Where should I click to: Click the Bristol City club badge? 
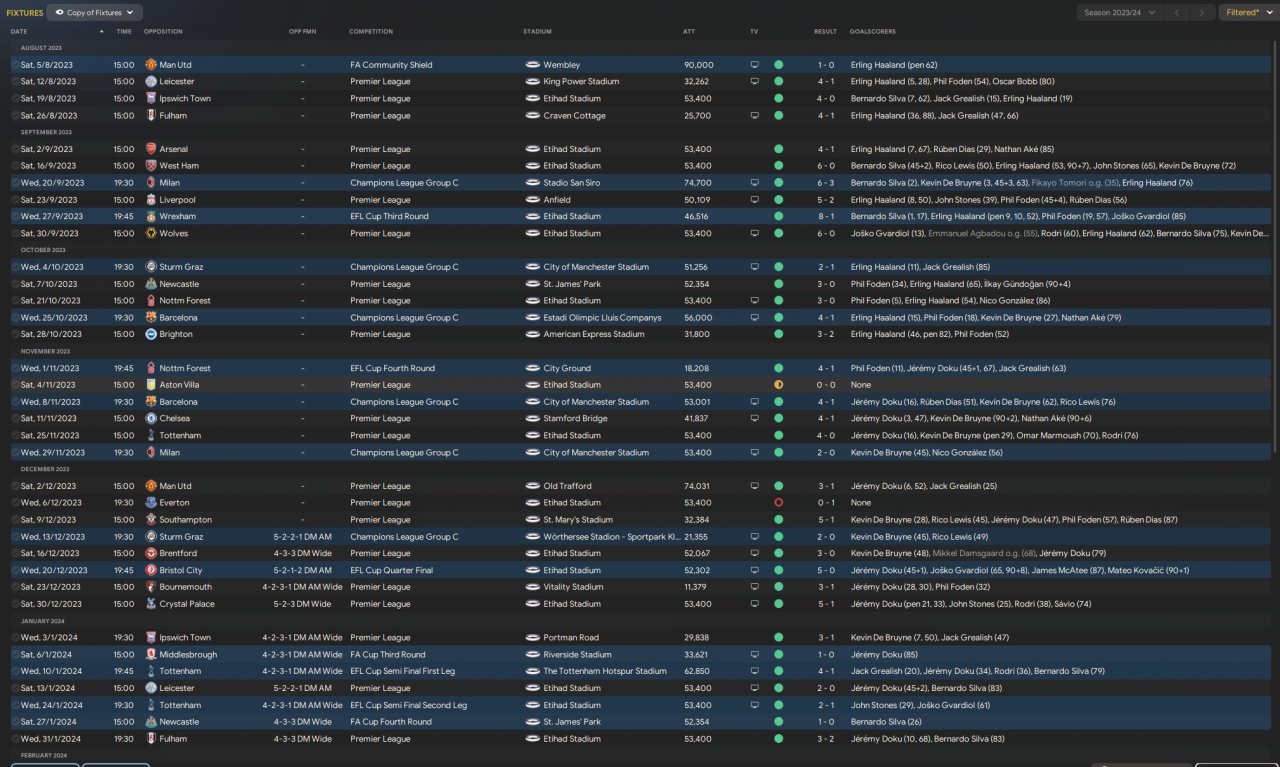coord(150,570)
